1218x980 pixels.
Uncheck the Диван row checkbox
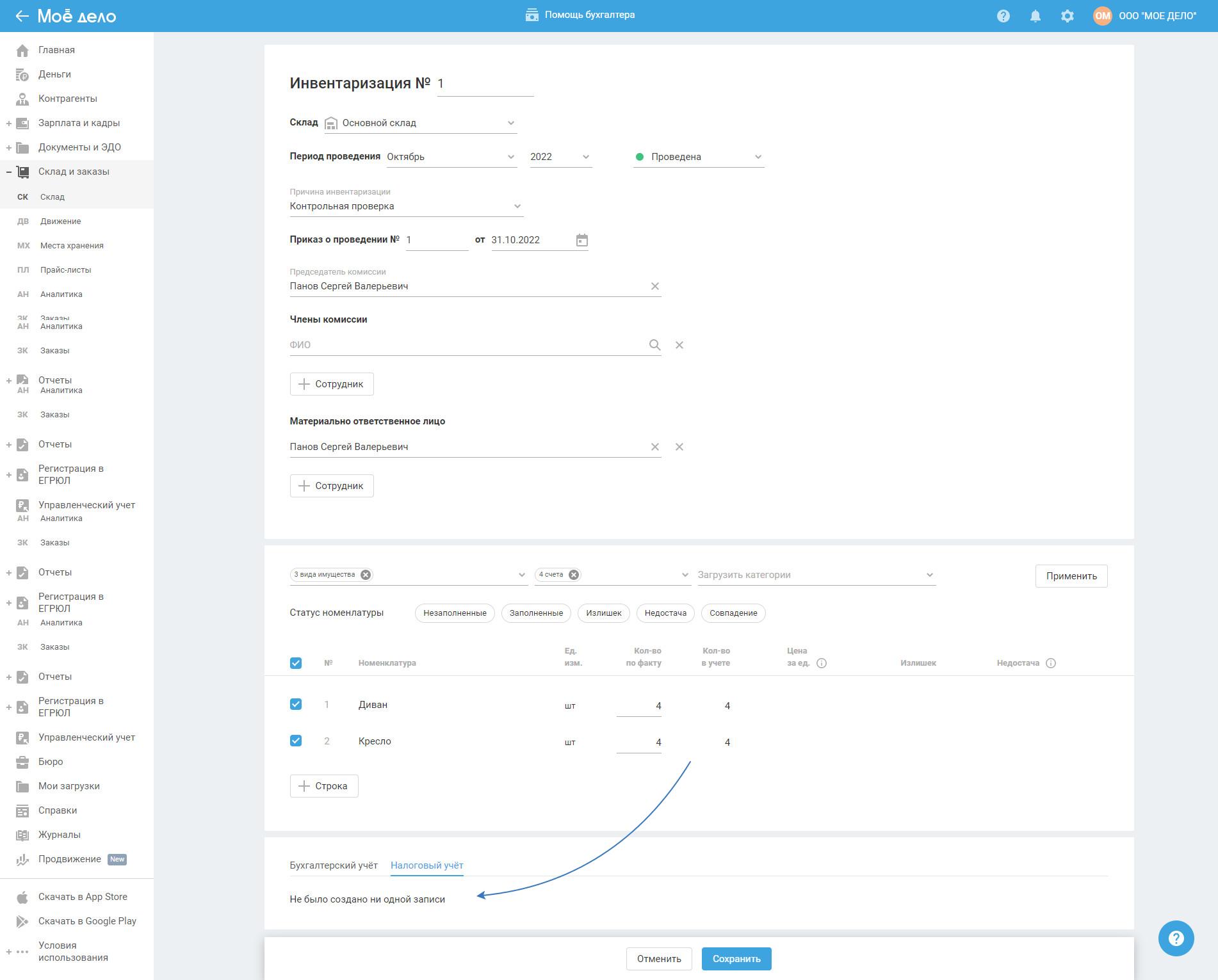coord(296,704)
